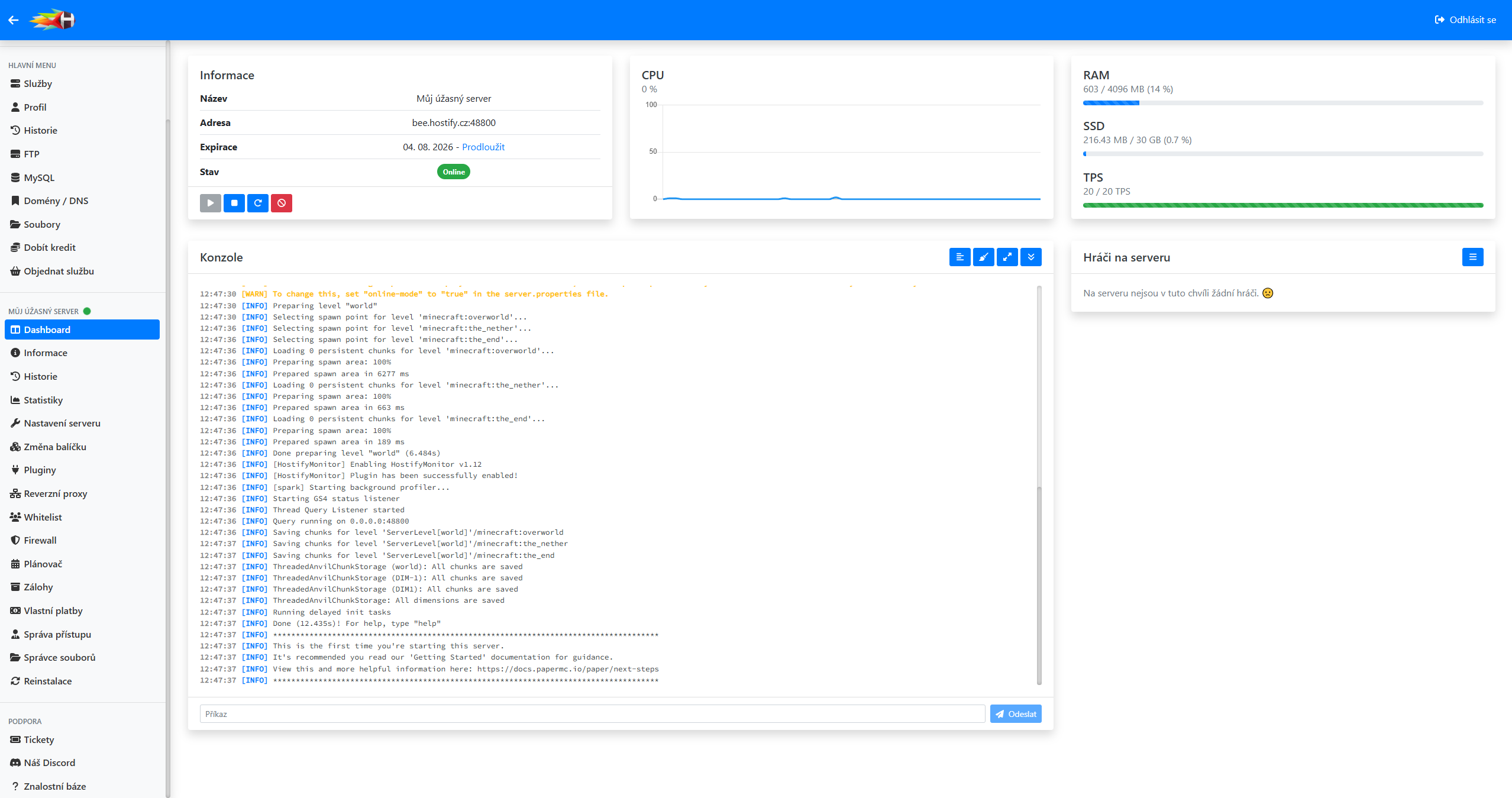This screenshot has height=798, width=1512.
Task: Open Whitelist page
Action: click(x=82, y=517)
